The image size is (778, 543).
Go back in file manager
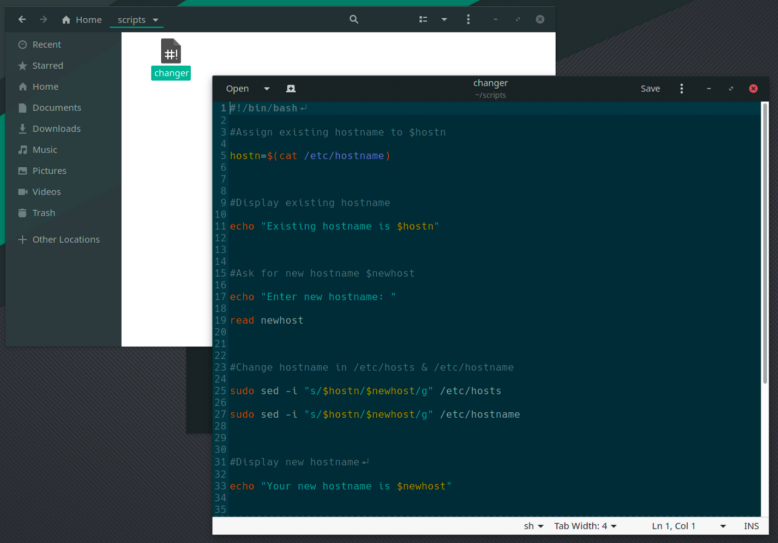click(x=22, y=19)
